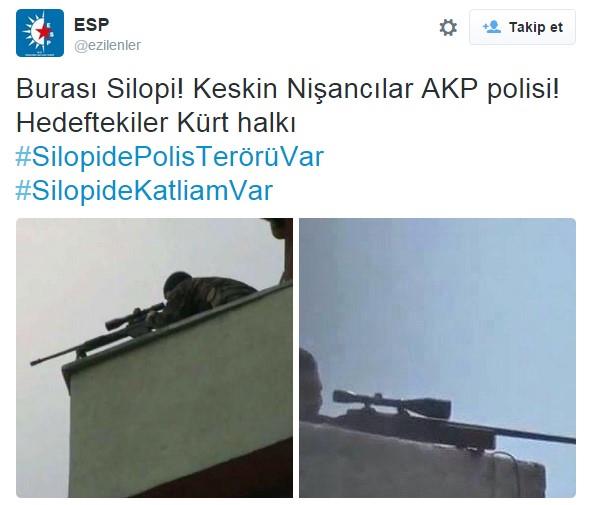Open the @ezilenler handle link
This screenshot has width=590, height=505.
coord(107,46)
